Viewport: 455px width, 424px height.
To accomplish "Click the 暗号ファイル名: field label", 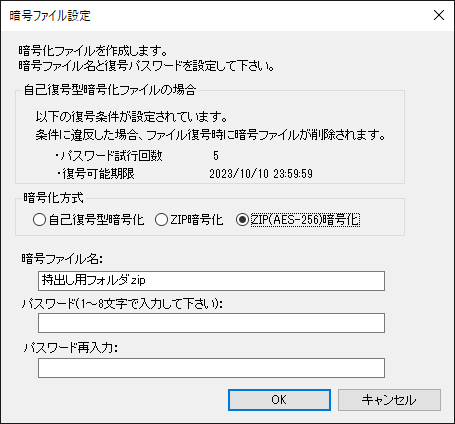I will pyautogui.click(x=62, y=259).
